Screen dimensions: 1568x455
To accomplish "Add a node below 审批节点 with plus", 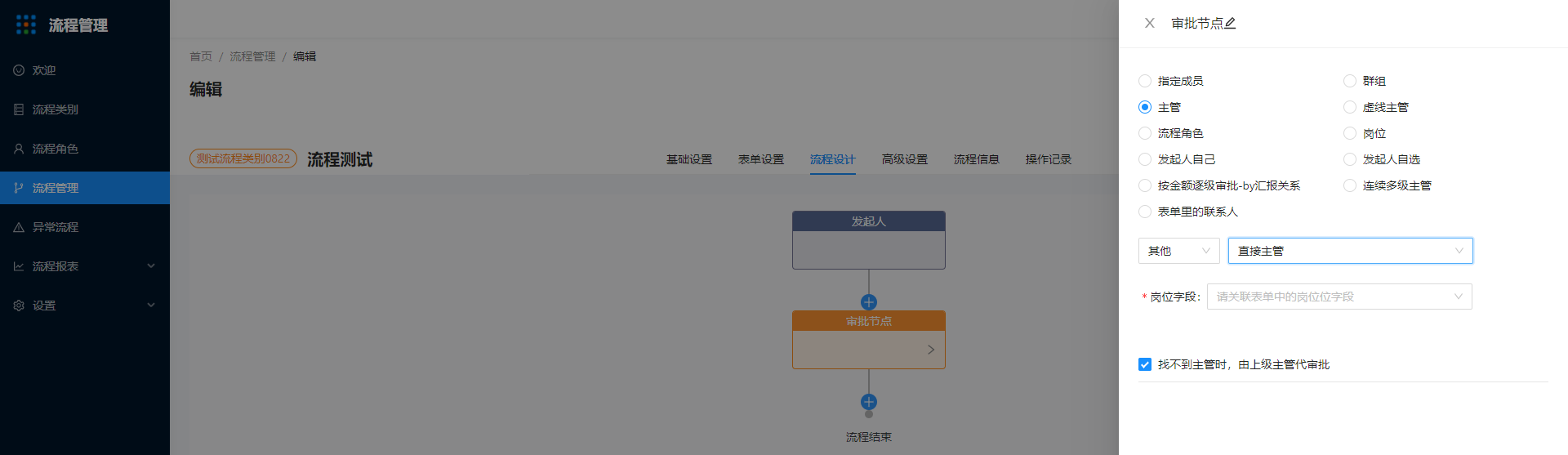I will pos(869,401).
